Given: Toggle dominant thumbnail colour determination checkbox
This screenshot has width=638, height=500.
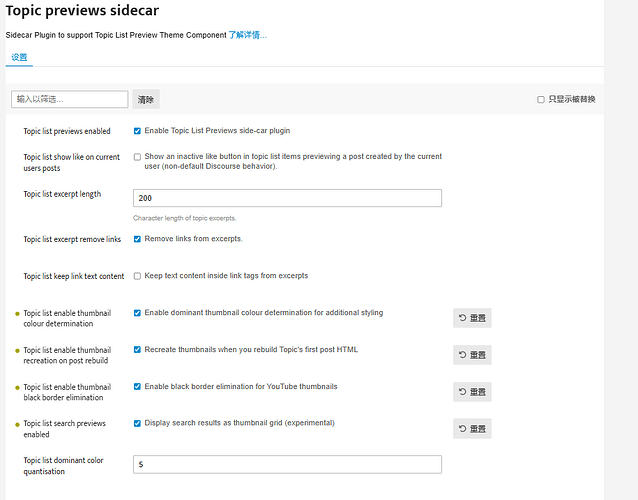Looking at the screenshot, I should 138,313.
